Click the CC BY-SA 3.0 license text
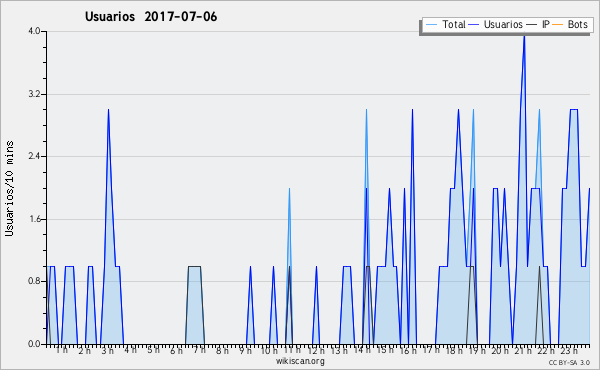 [569, 363]
